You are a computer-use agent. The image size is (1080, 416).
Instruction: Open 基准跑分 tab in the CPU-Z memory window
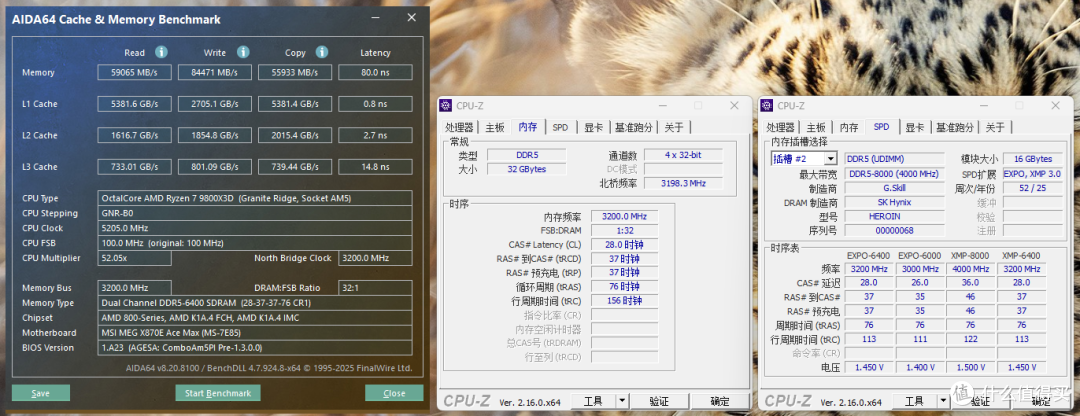coord(634,127)
